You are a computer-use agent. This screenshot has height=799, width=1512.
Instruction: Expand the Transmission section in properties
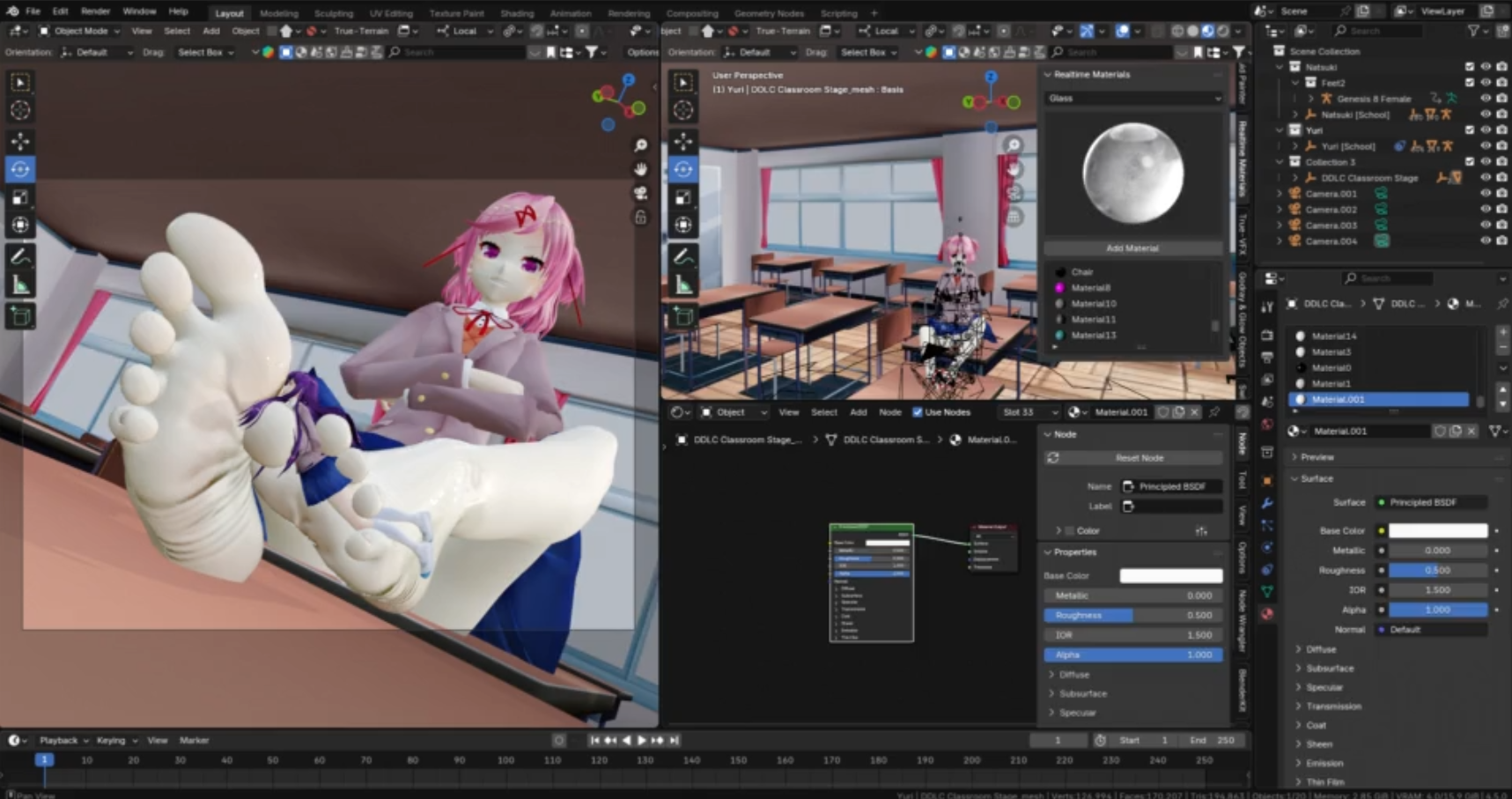click(x=1333, y=707)
